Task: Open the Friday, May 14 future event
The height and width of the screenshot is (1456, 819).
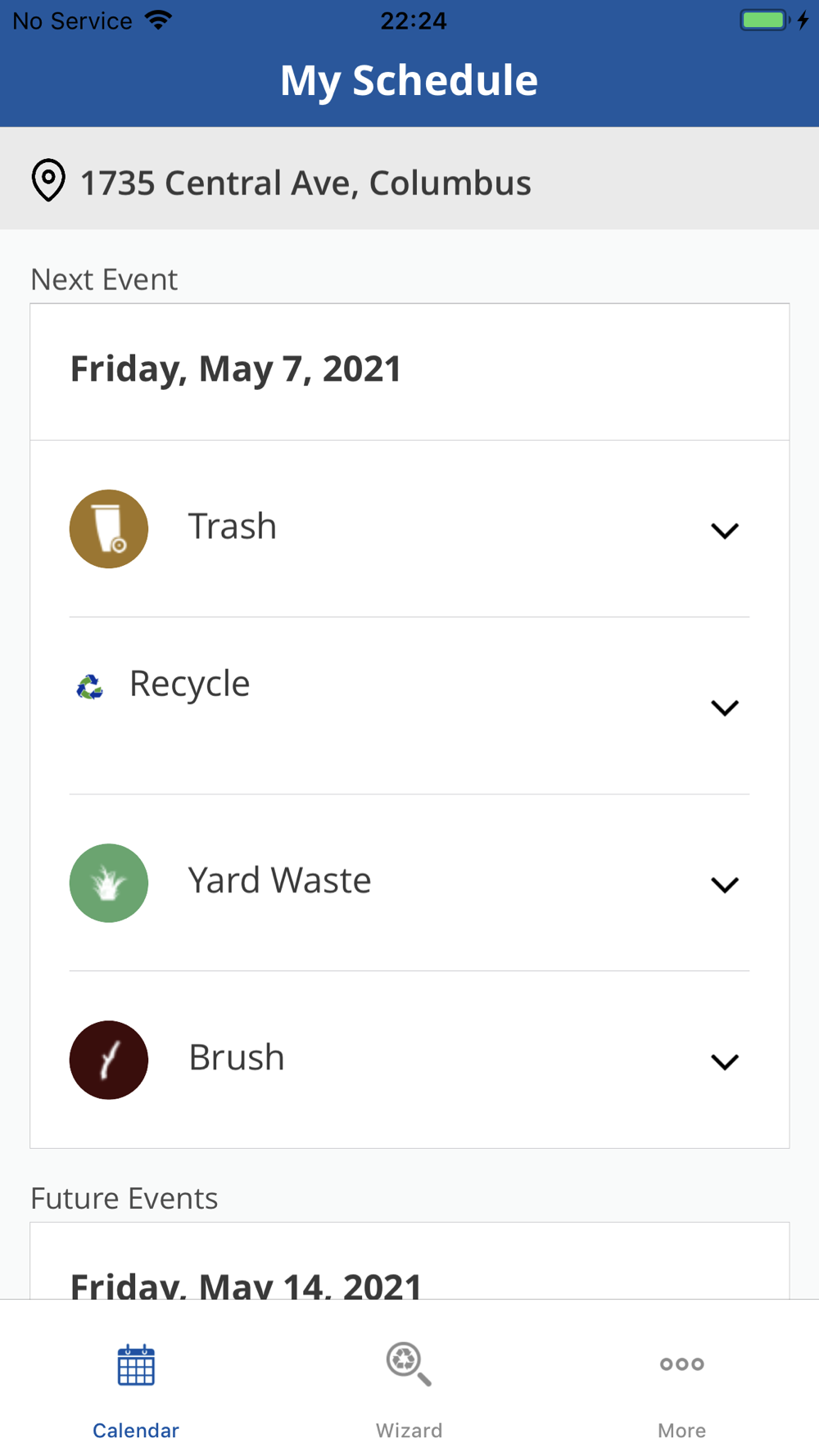Action: 246,1282
